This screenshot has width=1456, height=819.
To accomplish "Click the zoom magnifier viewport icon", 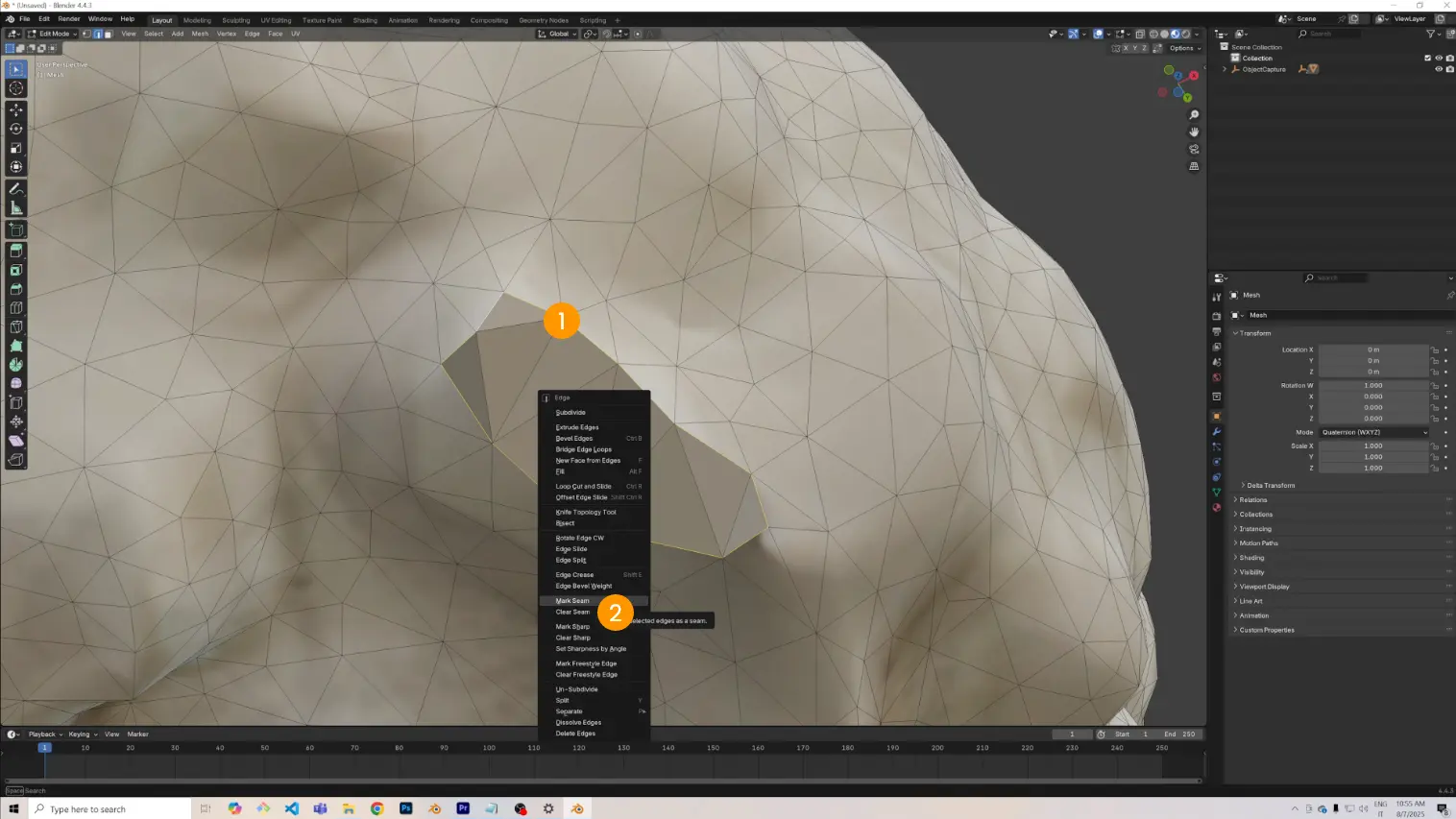I will [1194, 115].
